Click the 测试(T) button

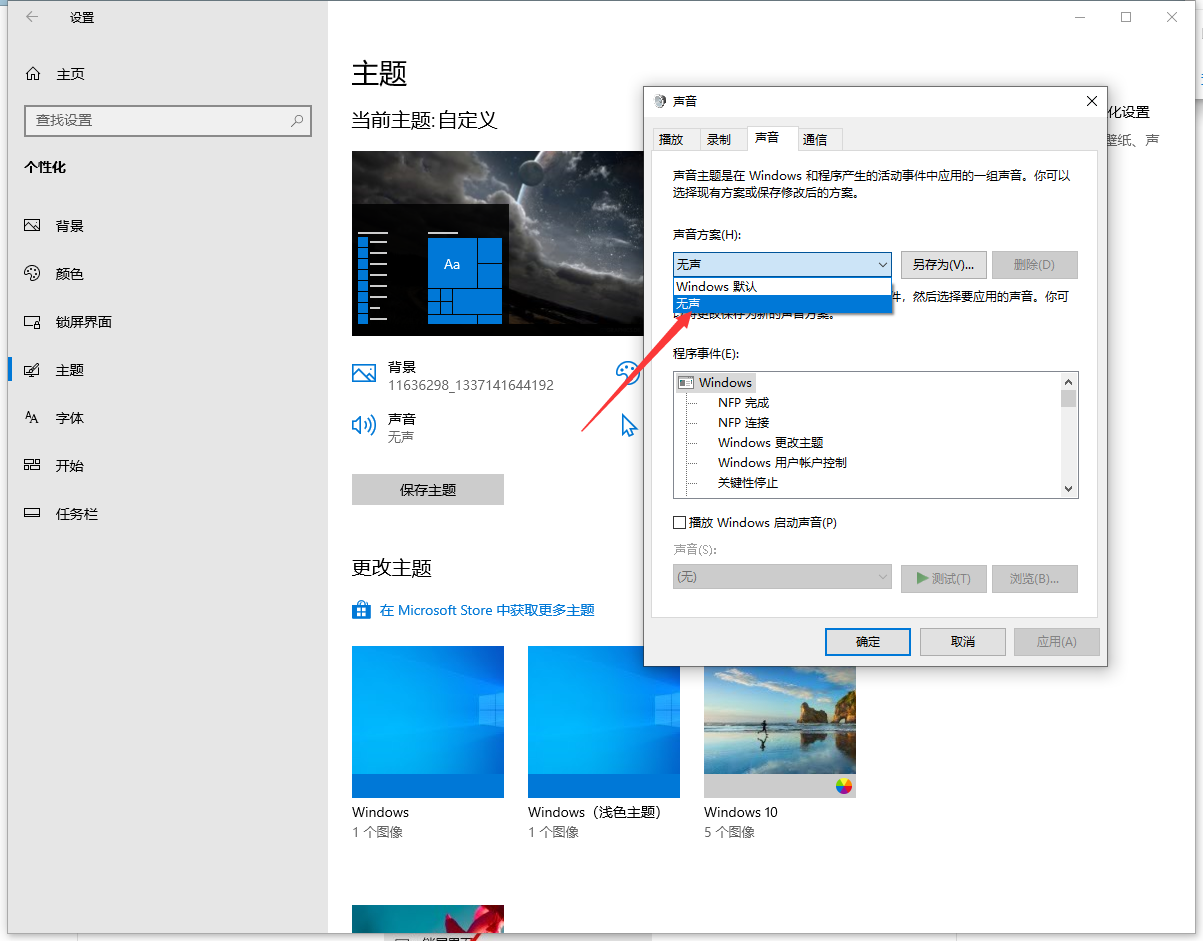point(944,578)
